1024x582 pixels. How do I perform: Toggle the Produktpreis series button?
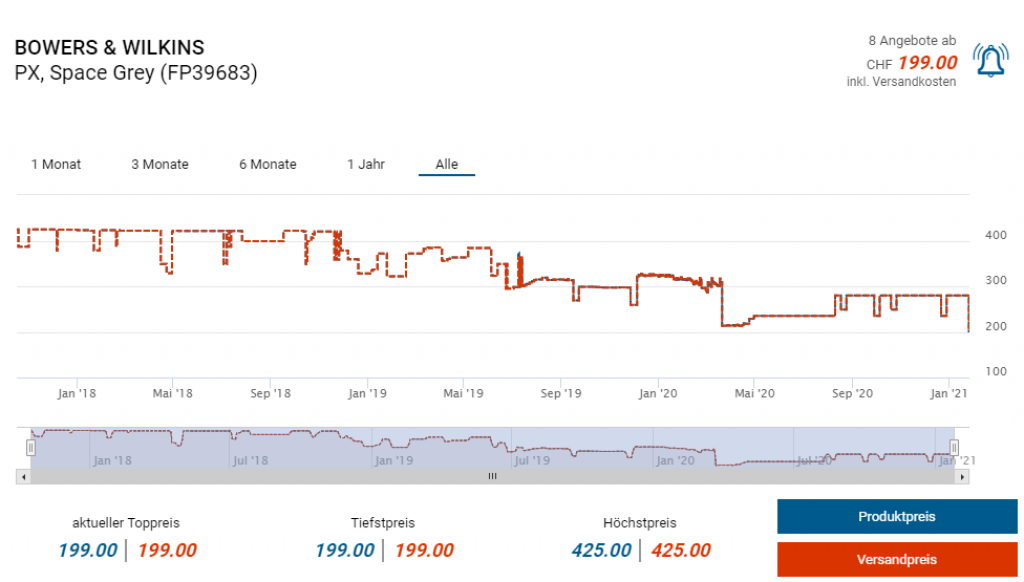click(x=896, y=517)
